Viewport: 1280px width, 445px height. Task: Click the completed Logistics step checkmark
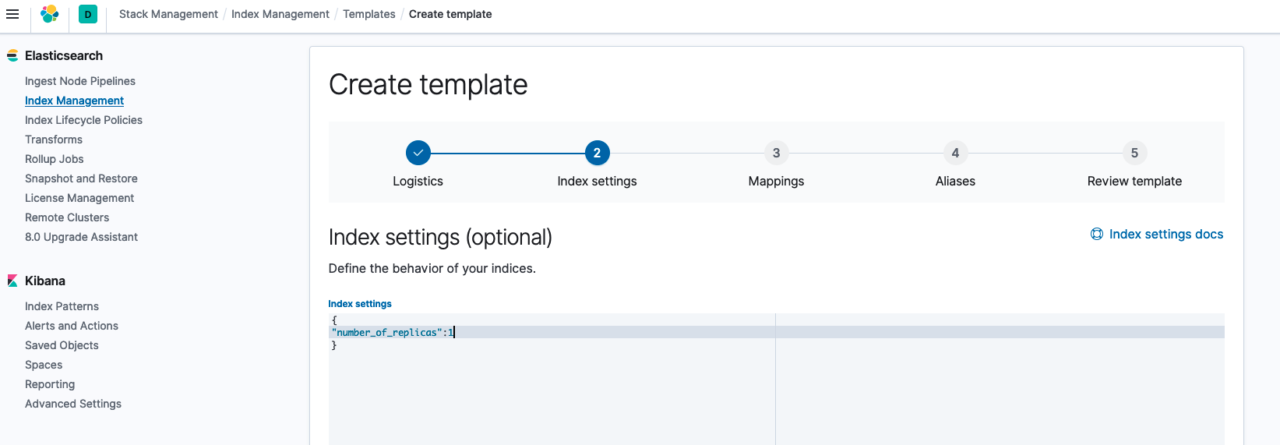point(418,153)
